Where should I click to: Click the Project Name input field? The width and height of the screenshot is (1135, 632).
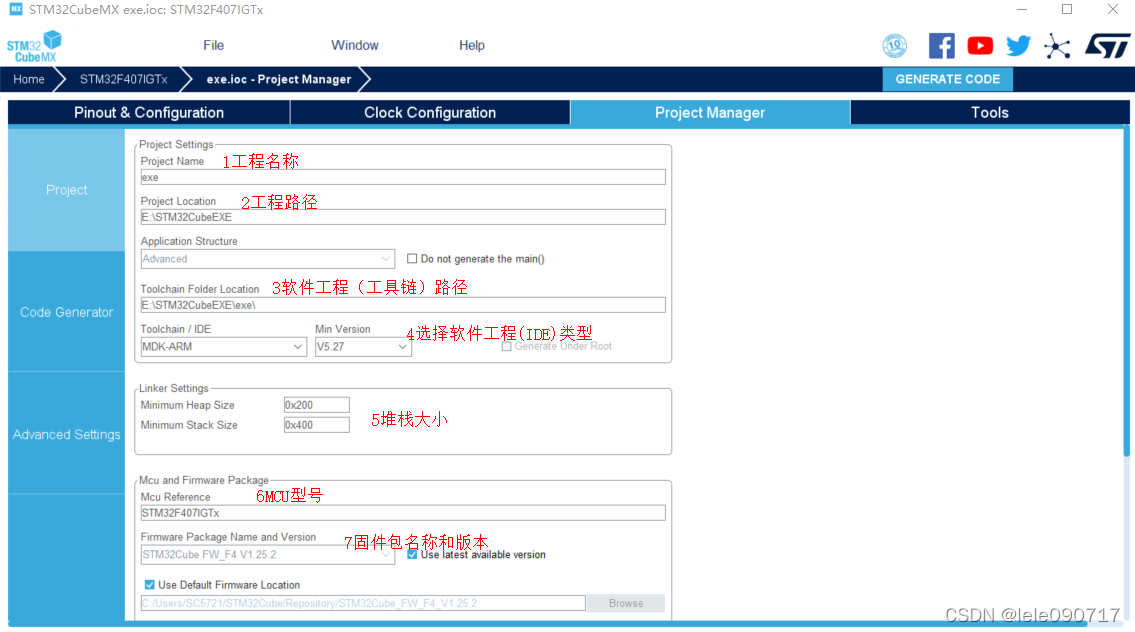[403, 177]
